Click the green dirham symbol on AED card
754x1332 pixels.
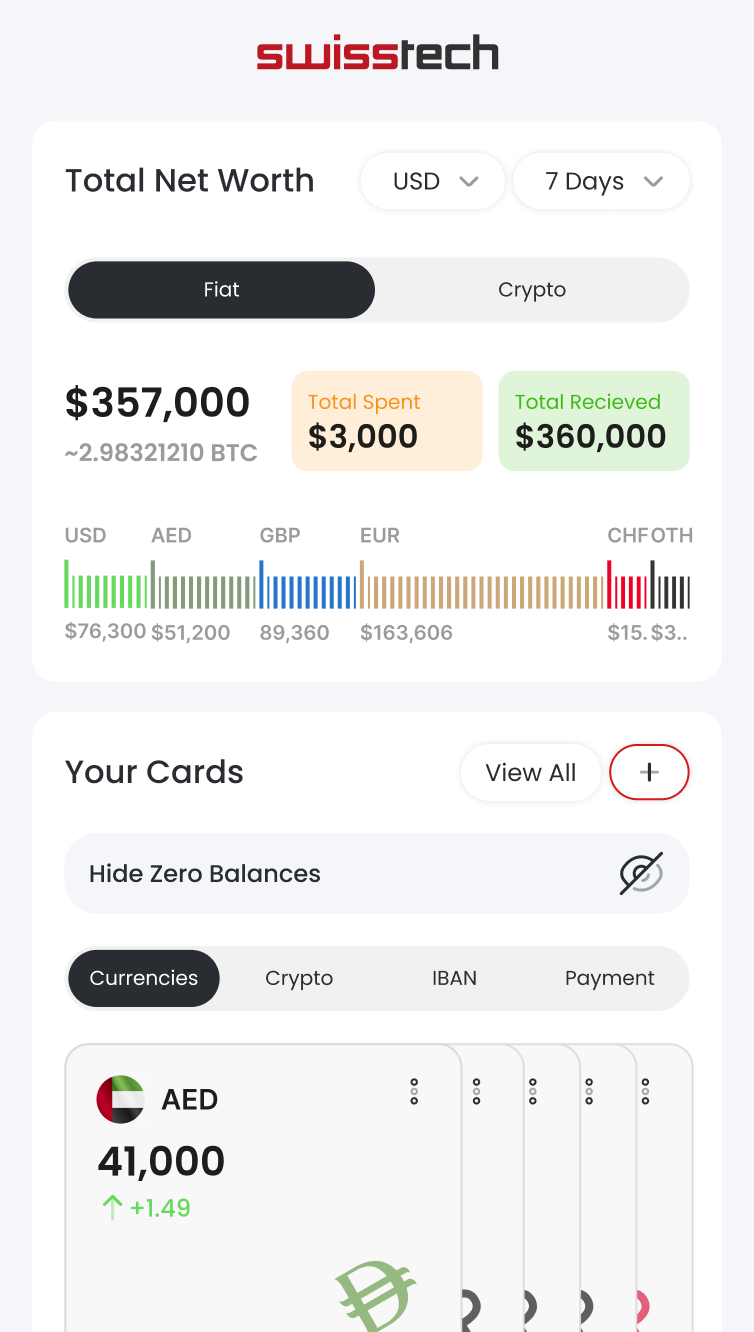[376, 1296]
